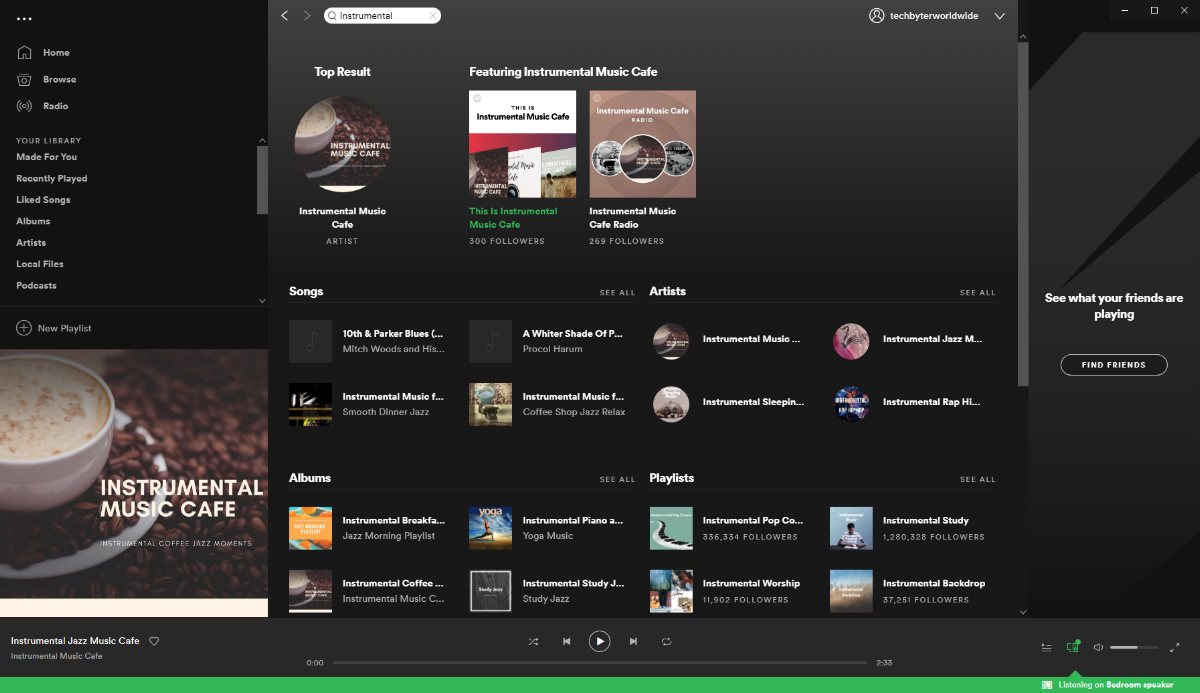Open Instrumental Backdrop playlist

click(907, 591)
